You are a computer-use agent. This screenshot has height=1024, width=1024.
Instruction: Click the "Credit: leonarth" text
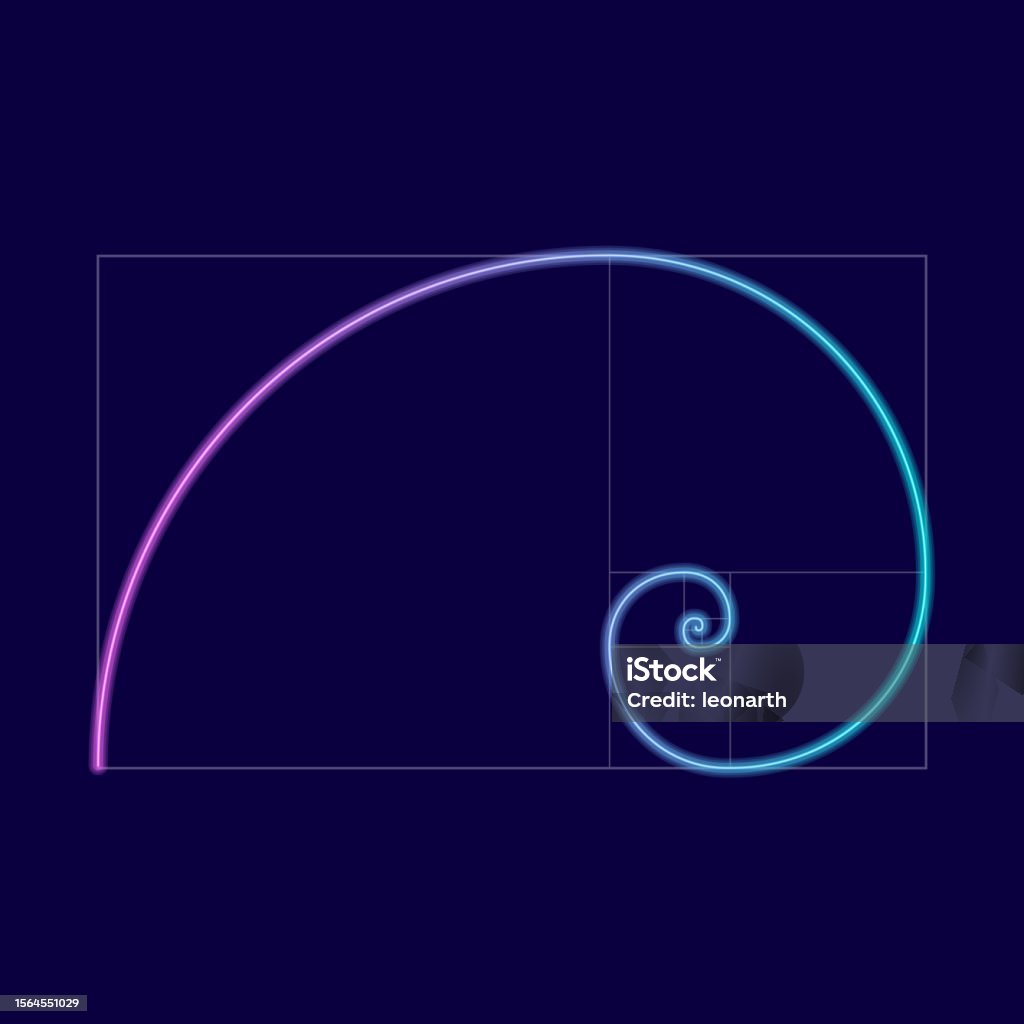(x=706, y=700)
